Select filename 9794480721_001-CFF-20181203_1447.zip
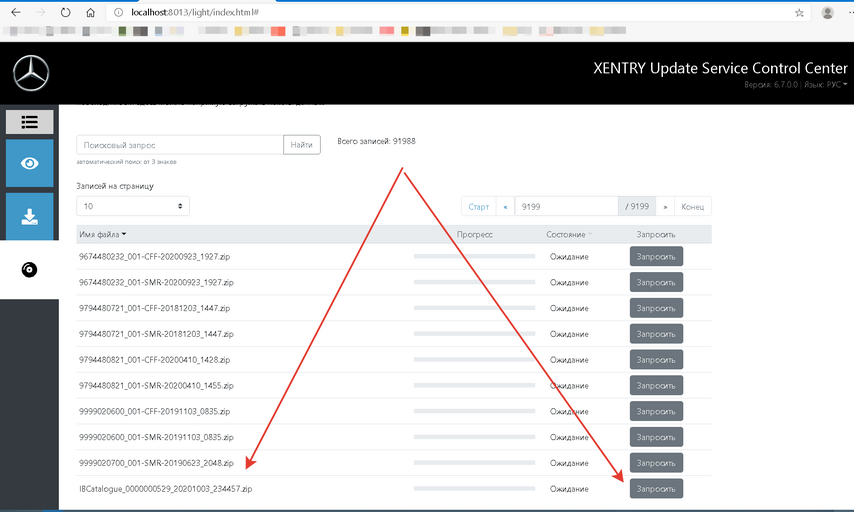The height and width of the screenshot is (512, 854). [155, 308]
